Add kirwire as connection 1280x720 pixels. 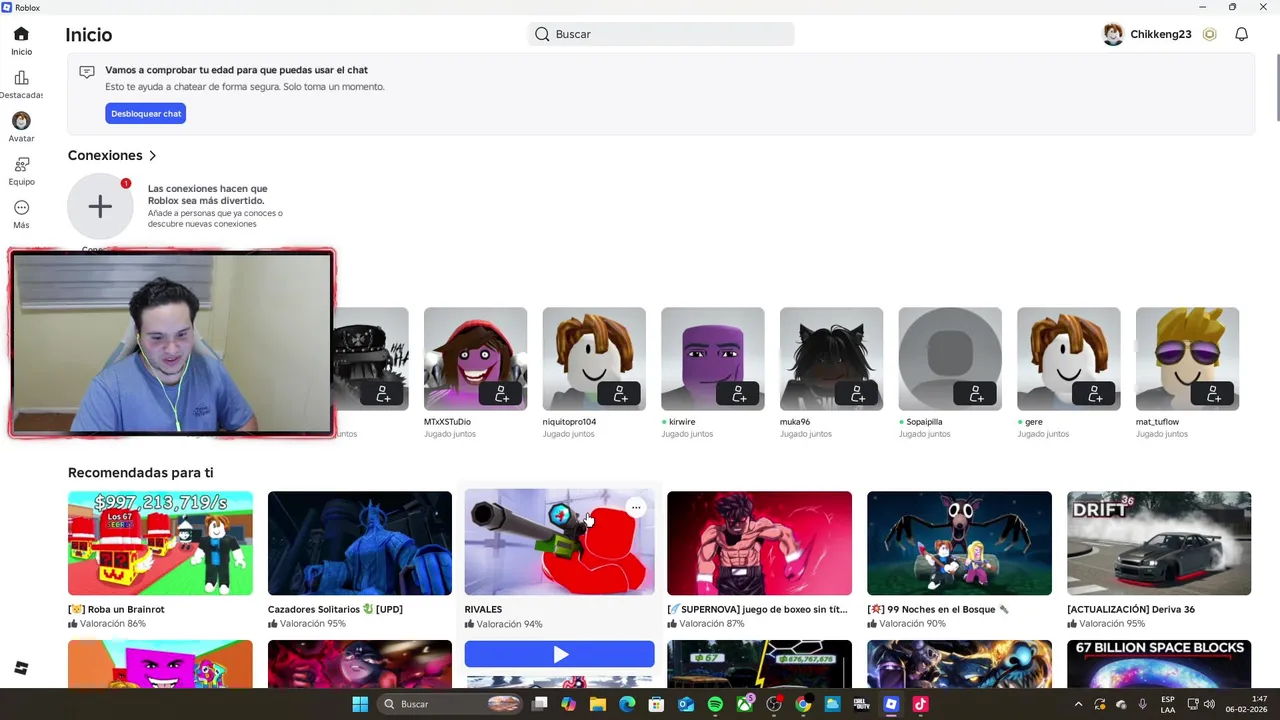point(739,394)
